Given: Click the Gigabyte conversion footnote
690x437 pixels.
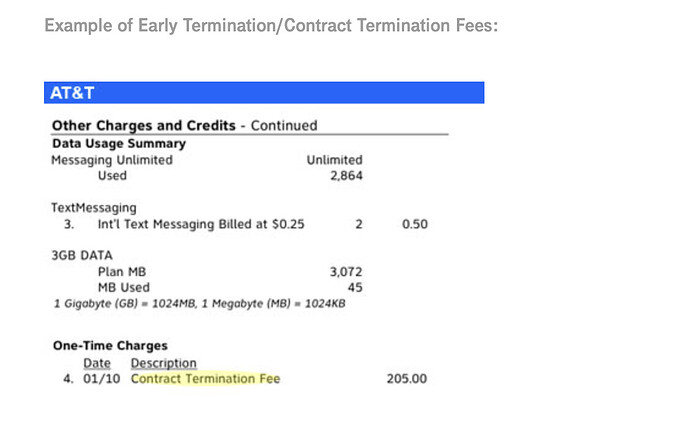Looking at the screenshot, I should 199,304.
